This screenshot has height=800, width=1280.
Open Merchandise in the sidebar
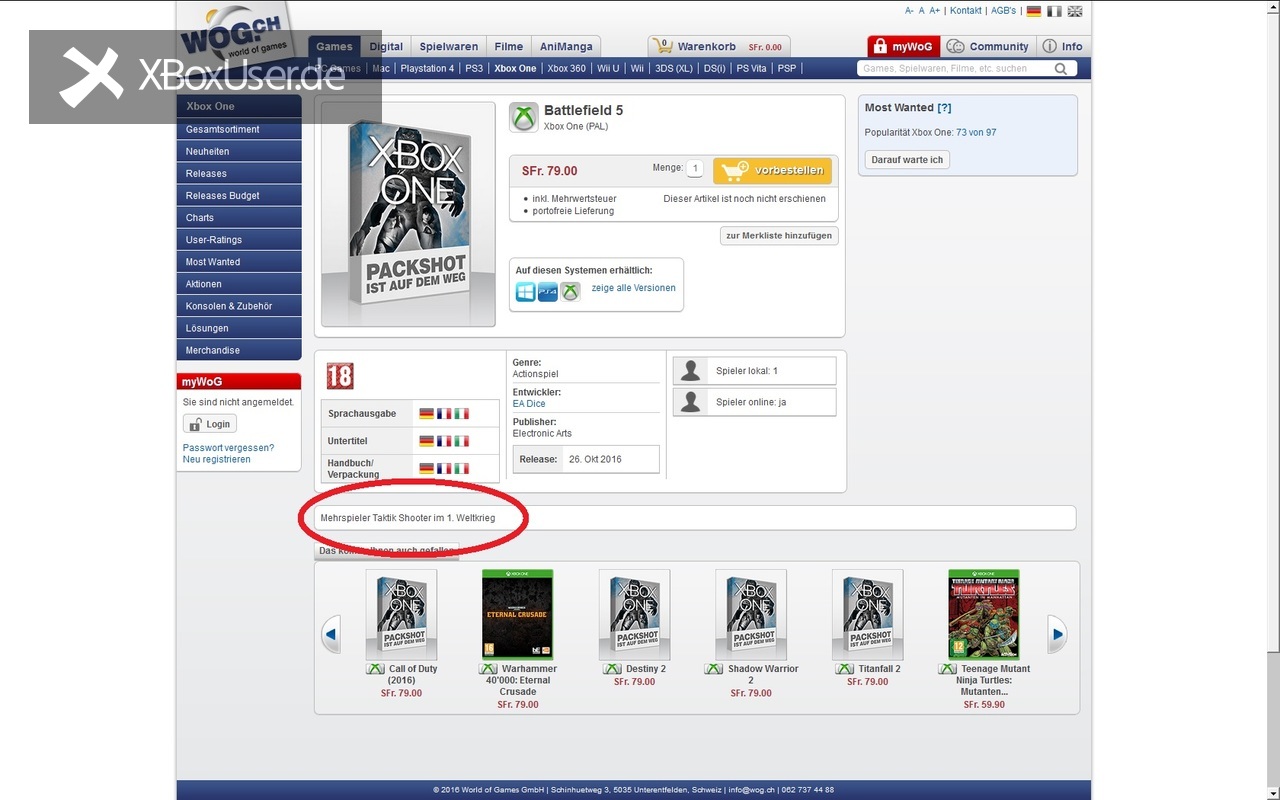239,350
